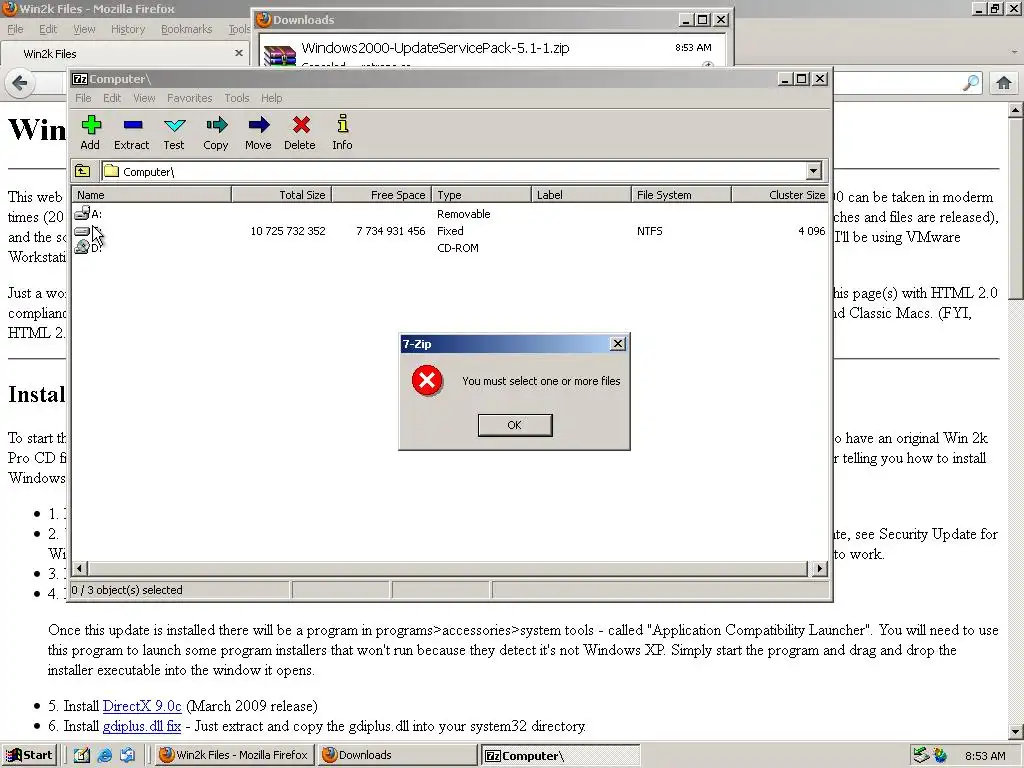The width and height of the screenshot is (1024, 768).
Task: Close the 7-Zip error dialog
Action: coord(617,344)
